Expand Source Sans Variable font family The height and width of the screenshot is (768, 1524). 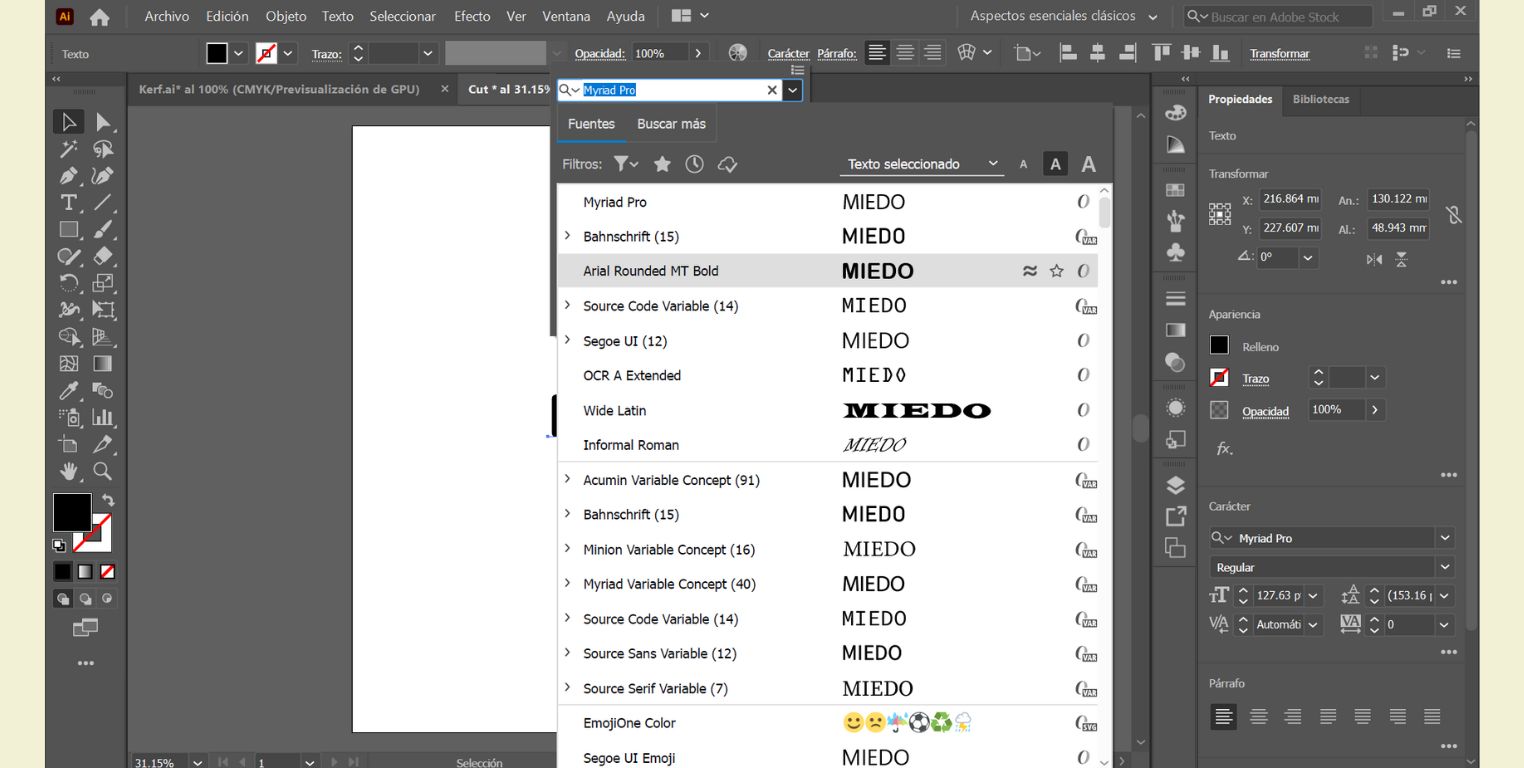coord(567,653)
